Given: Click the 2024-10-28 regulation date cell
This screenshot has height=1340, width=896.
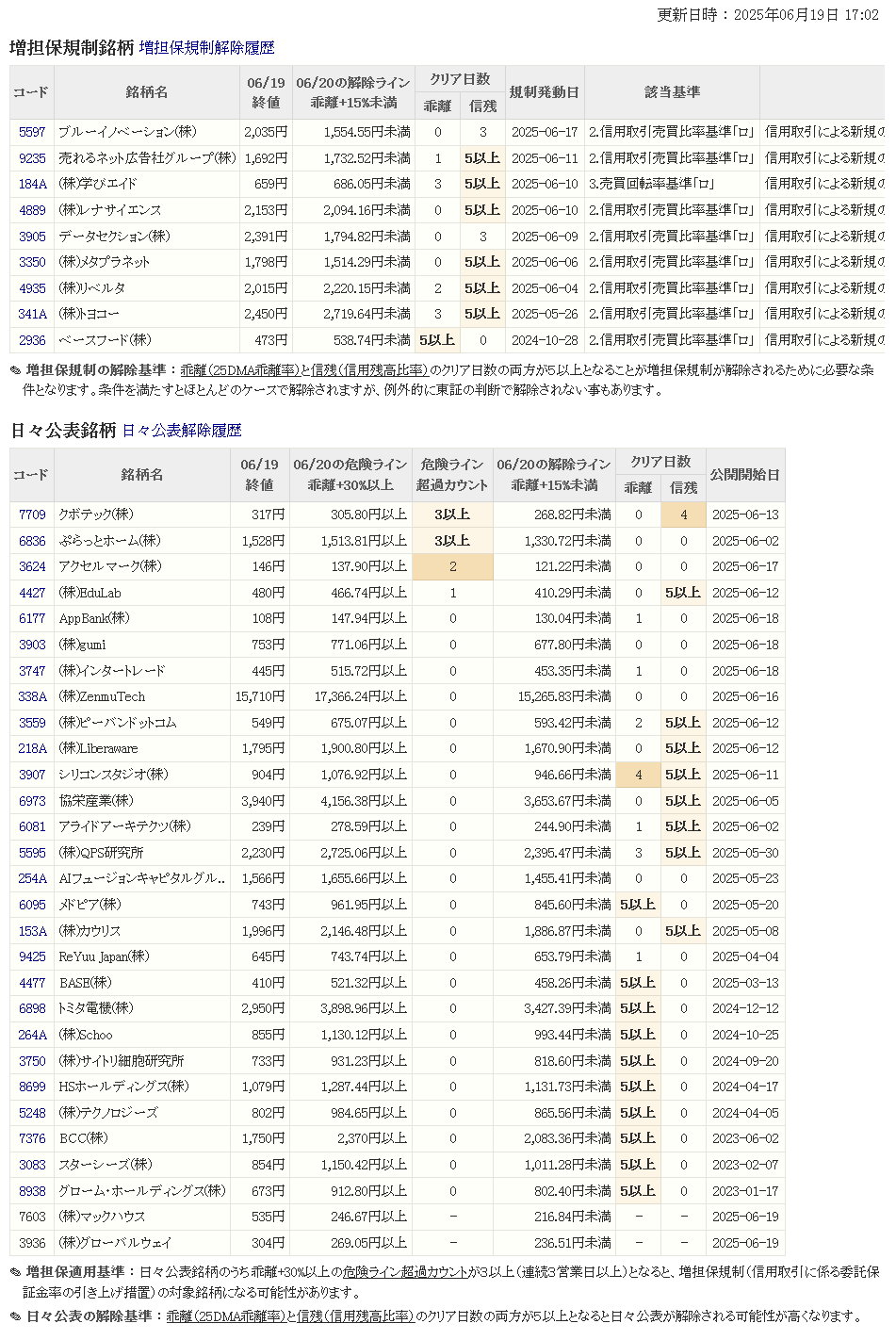Looking at the screenshot, I should tap(545, 340).
